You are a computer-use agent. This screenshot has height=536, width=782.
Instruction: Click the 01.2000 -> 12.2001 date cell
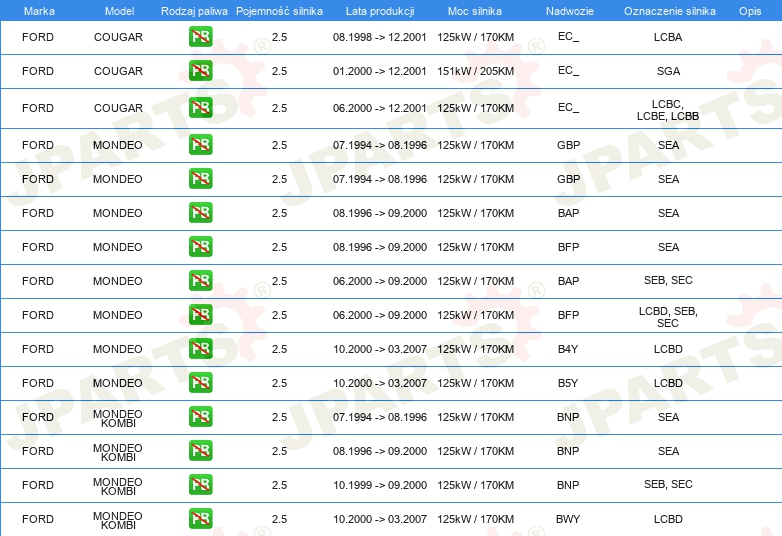[380, 71]
